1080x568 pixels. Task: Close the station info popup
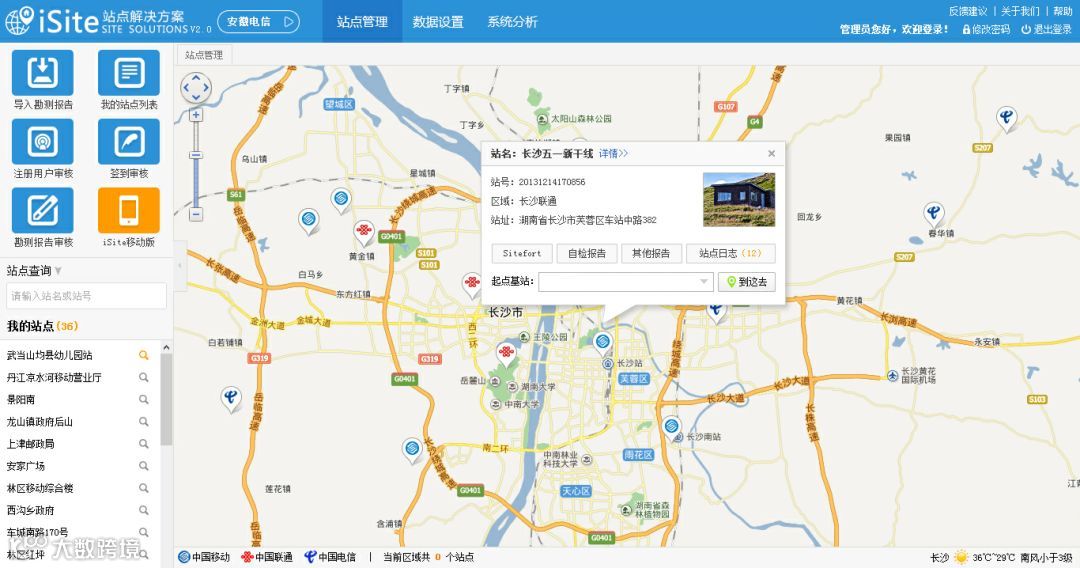[771, 154]
